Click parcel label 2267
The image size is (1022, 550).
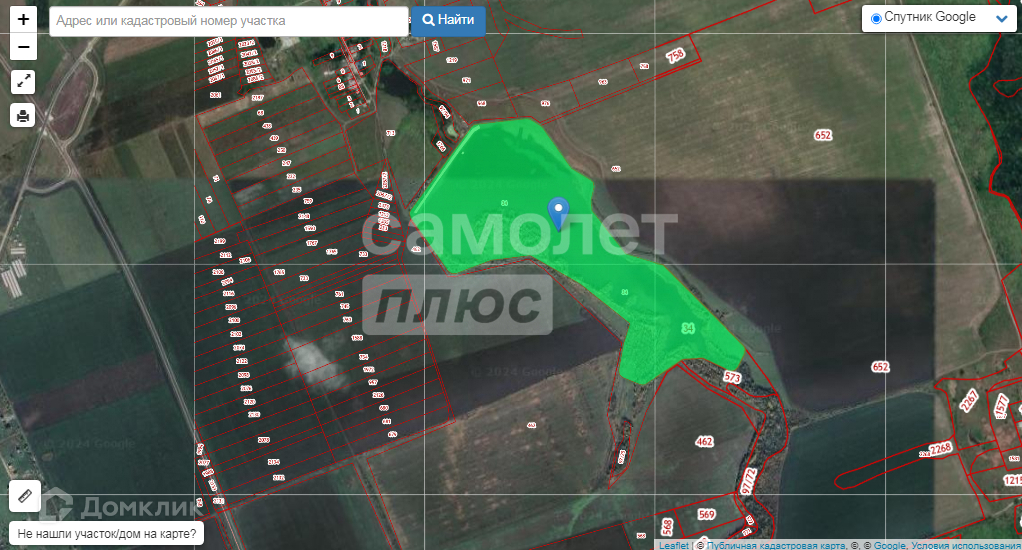click(x=969, y=400)
